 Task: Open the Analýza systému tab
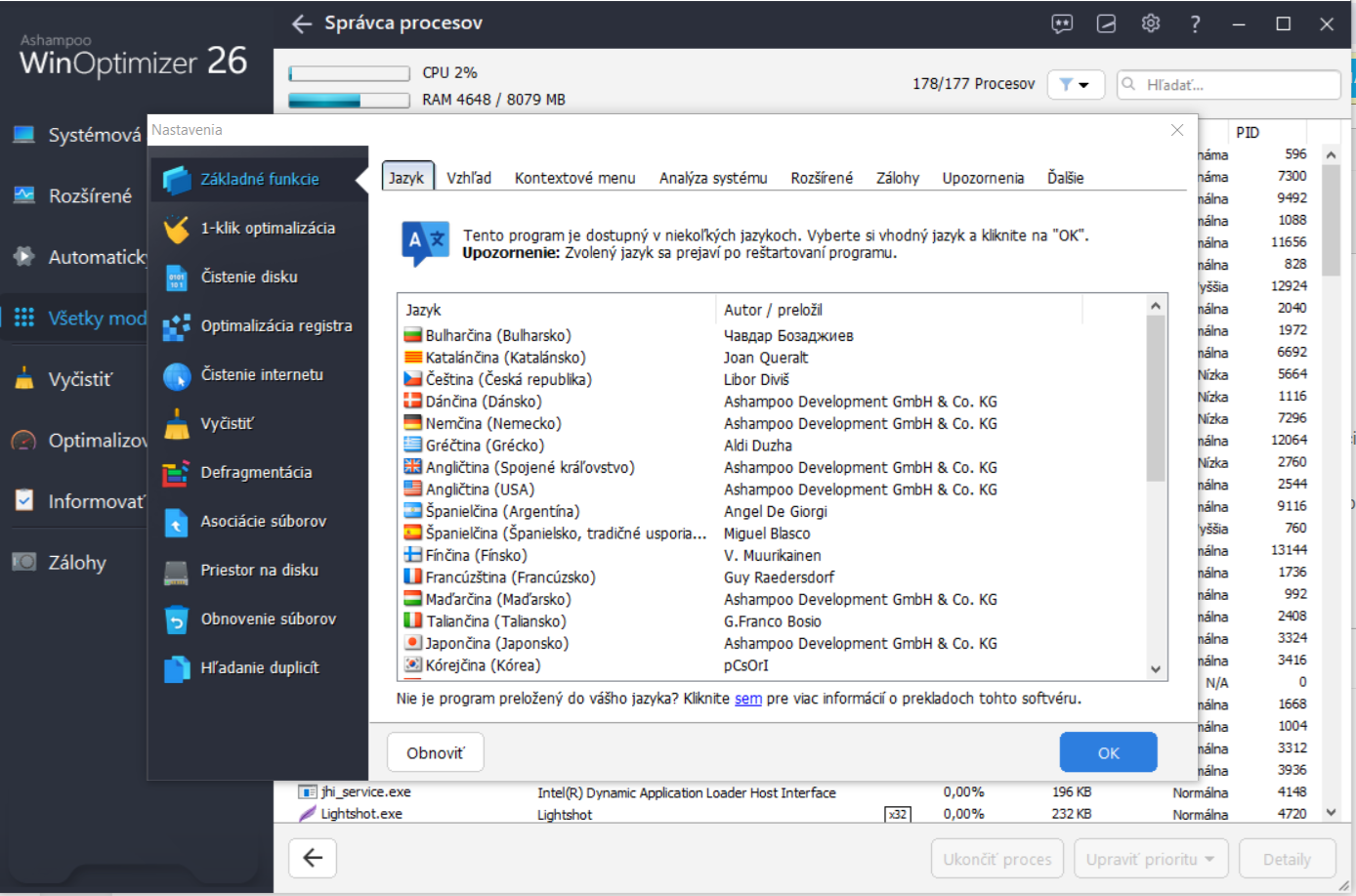coord(713,178)
